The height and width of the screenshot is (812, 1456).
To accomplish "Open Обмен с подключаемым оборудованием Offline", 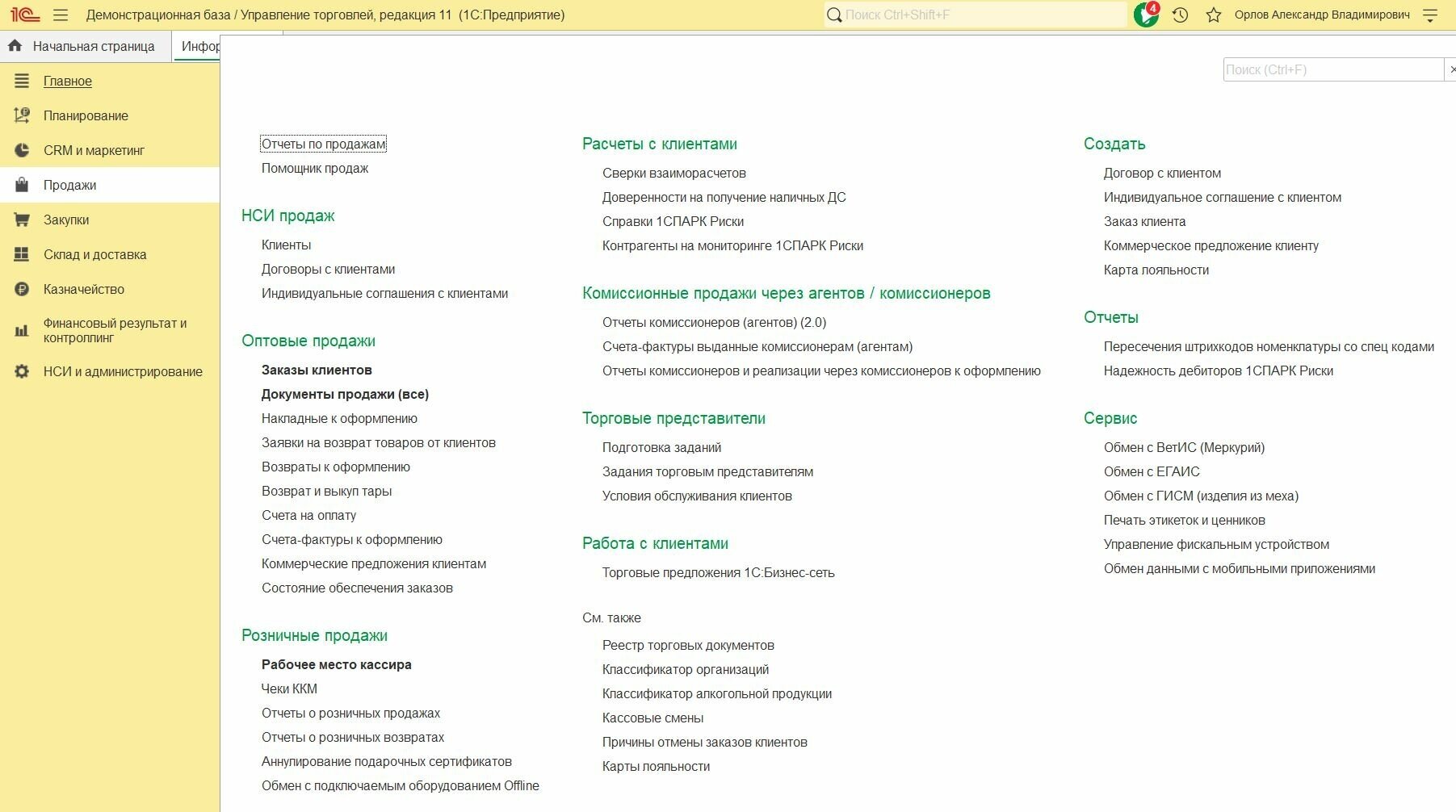I will click(401, 785).
